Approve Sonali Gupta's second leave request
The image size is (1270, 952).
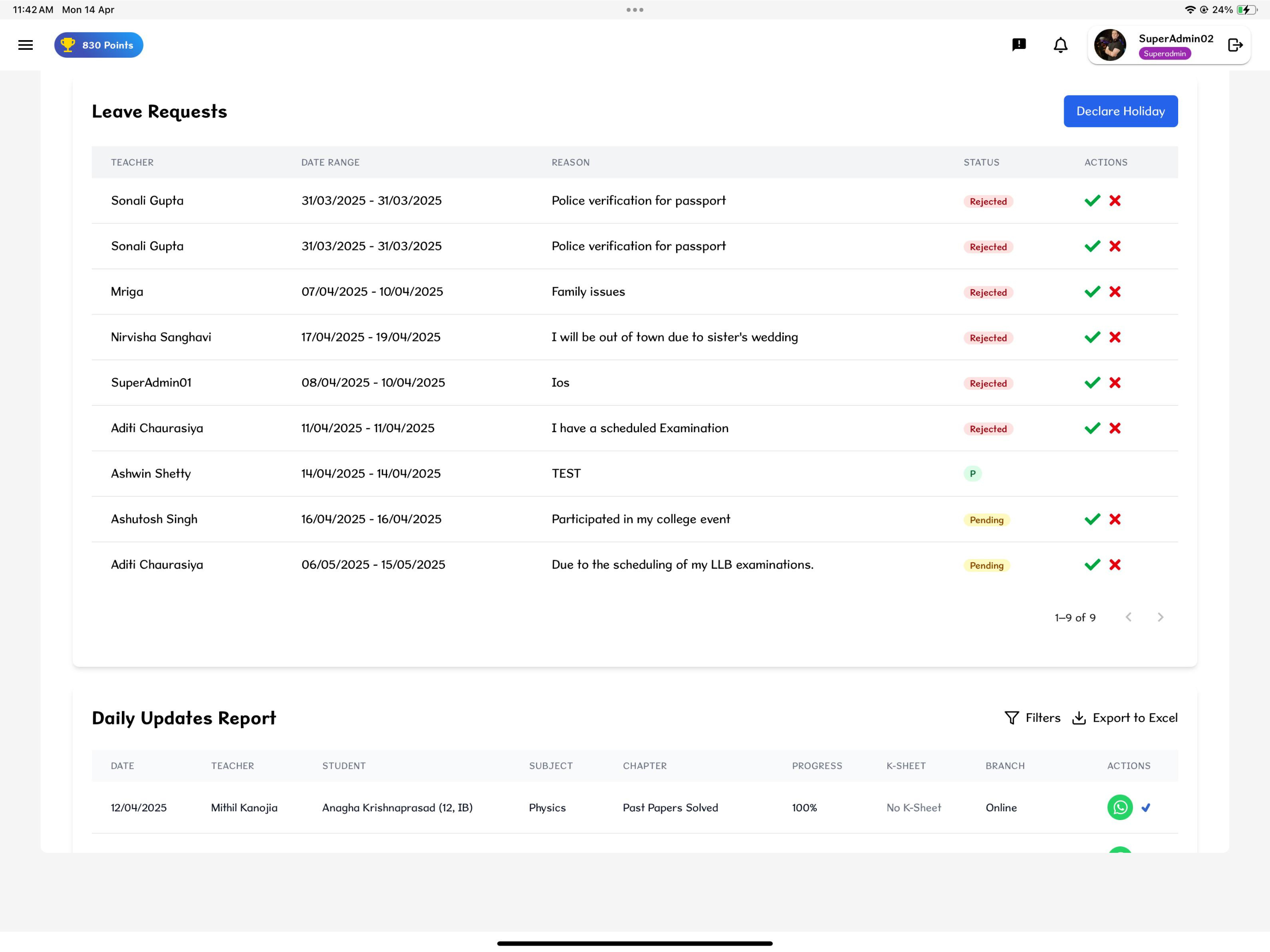(x=1092, y=246)
